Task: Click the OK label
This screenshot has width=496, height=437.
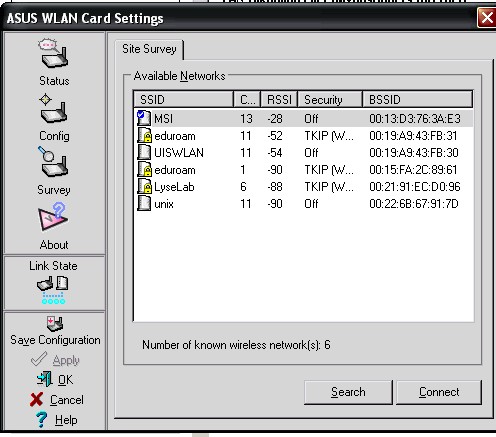Action: pyautogui.click(x=65, y=380)
